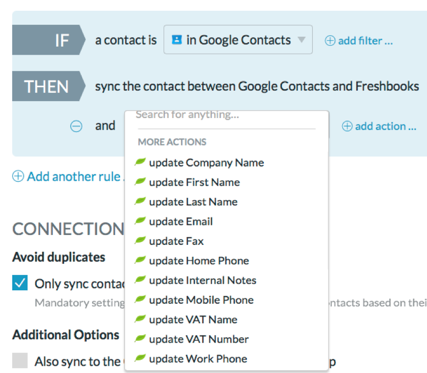
Task: Click the Add another rule link
Action: click(x=75, y=176)
